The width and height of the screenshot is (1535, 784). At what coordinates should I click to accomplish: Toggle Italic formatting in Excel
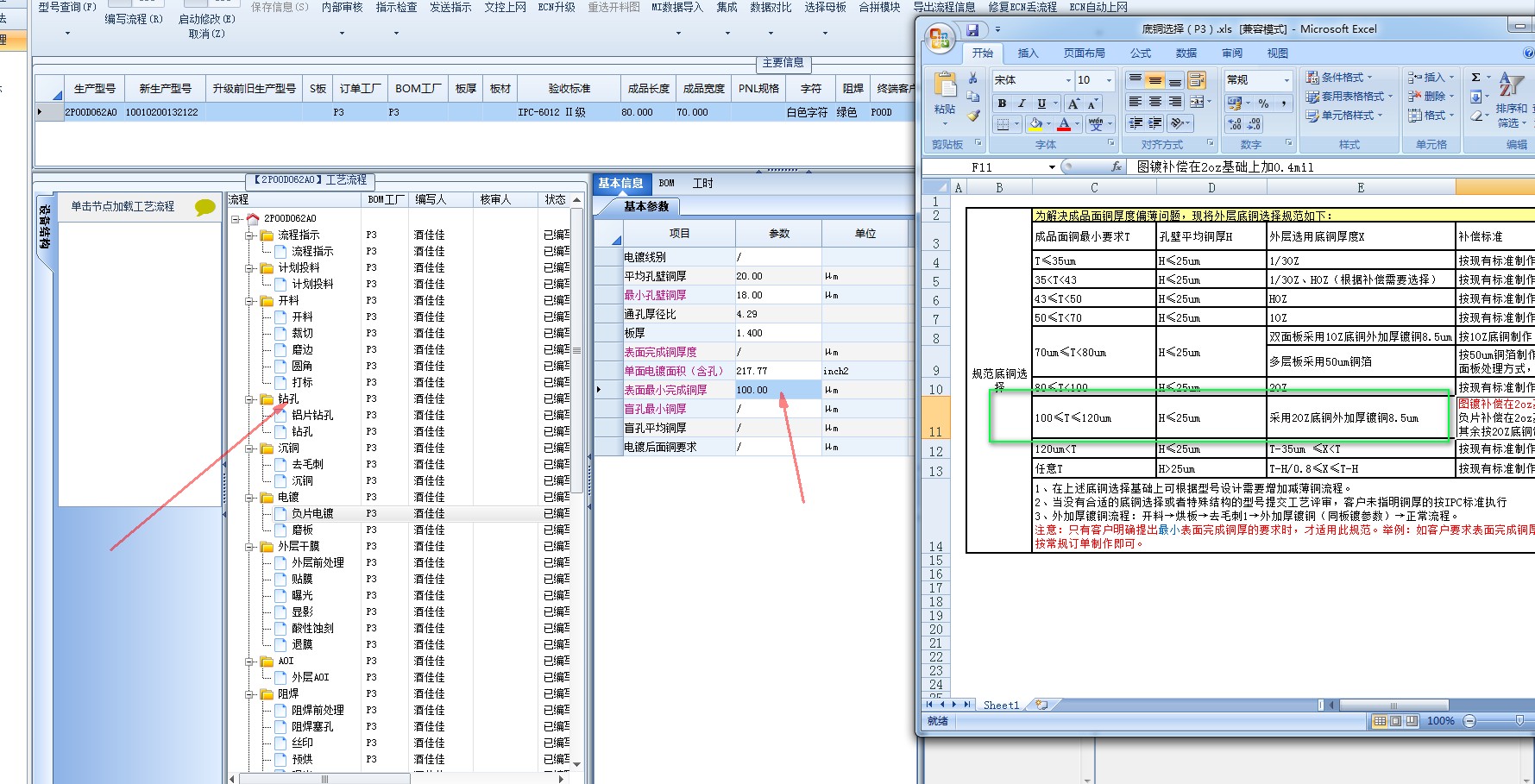pyautogui.click(x=1022, y=103)
